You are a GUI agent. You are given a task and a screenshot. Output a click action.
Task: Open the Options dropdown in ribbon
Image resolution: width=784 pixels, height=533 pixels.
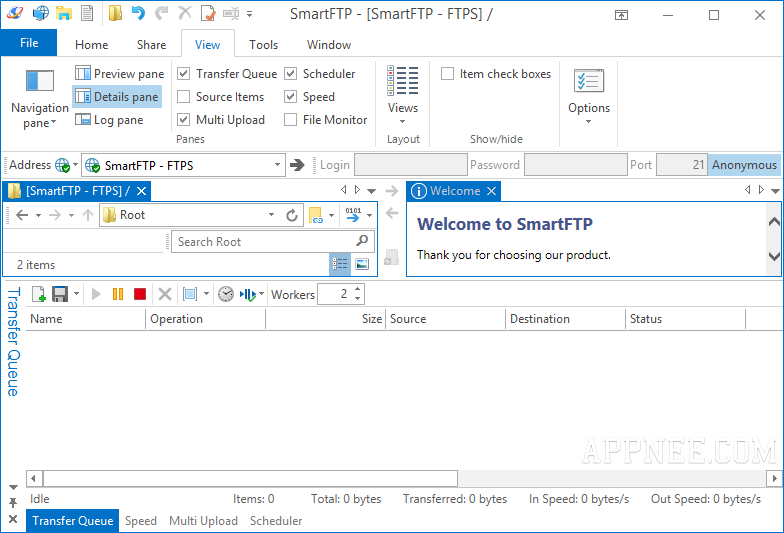[588, 96]
